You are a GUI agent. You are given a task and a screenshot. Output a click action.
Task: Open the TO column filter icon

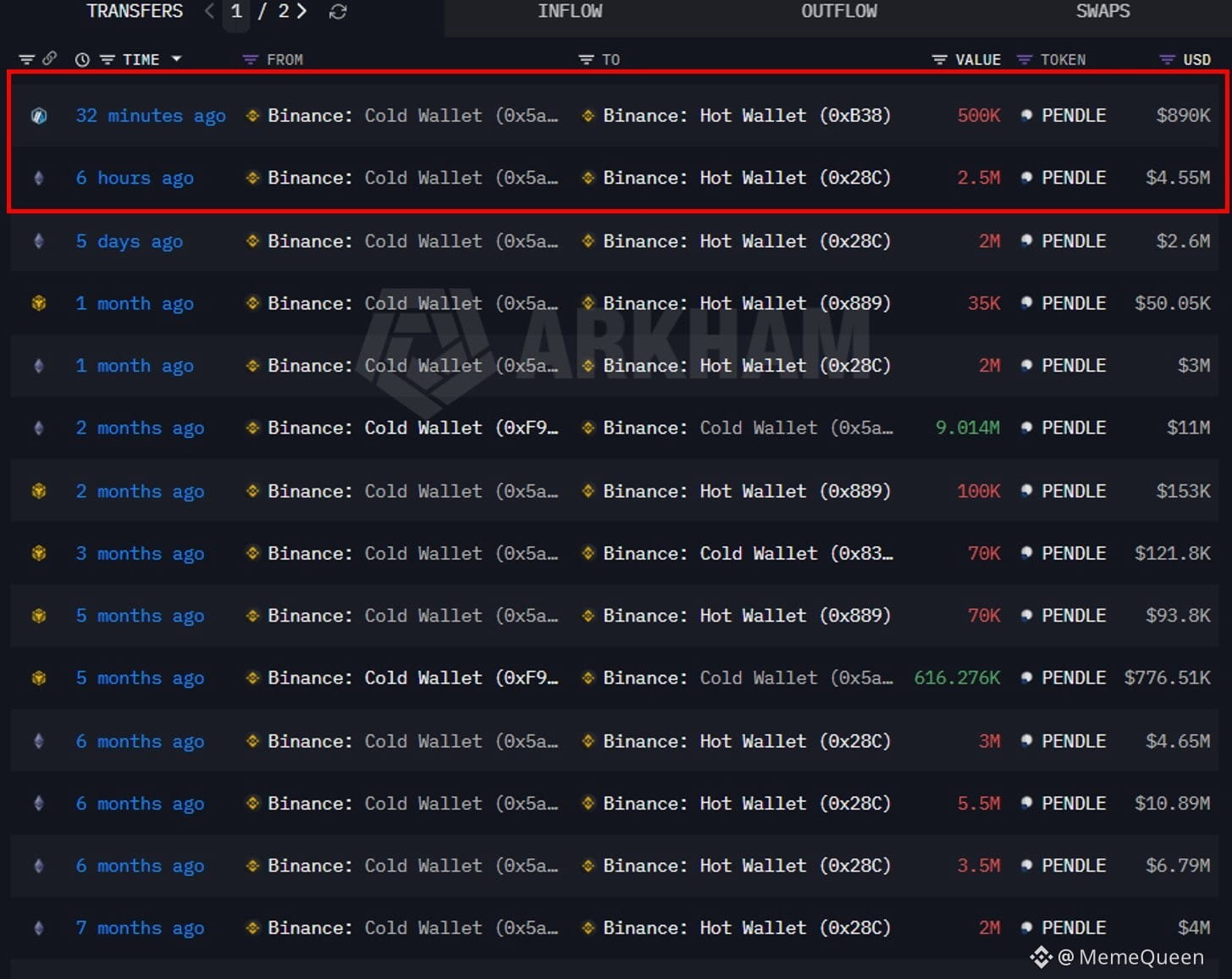point(586,60)
